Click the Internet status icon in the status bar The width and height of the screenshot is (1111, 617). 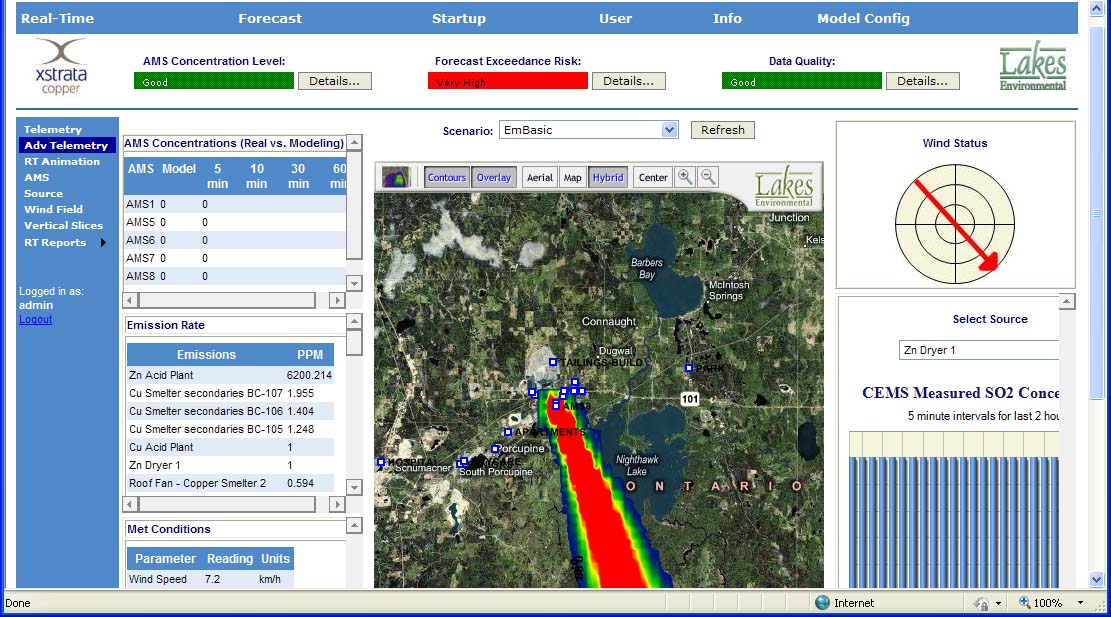[823, 603]
